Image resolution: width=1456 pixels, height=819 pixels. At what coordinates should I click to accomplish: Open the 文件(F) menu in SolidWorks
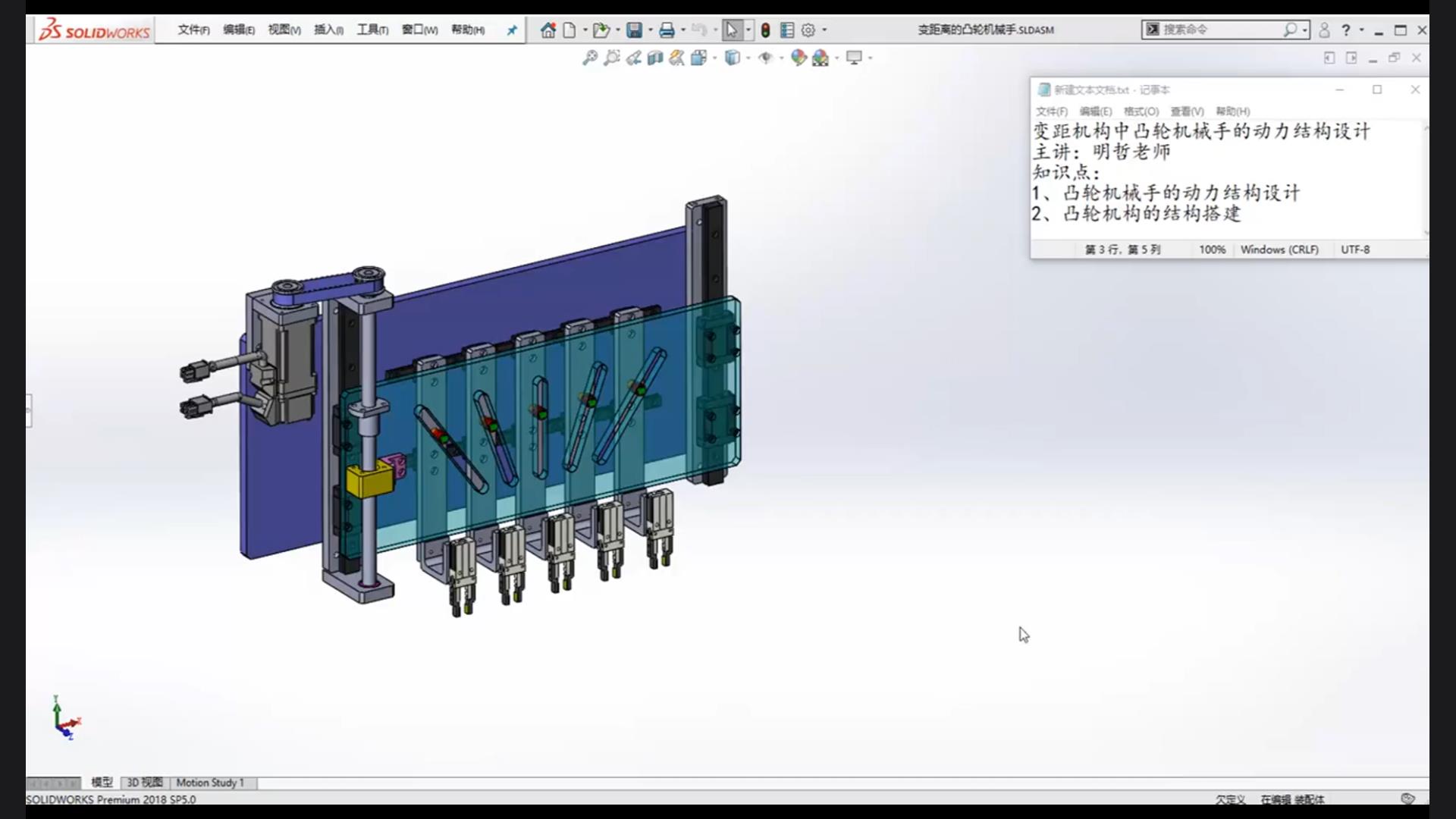coord(193,30)
